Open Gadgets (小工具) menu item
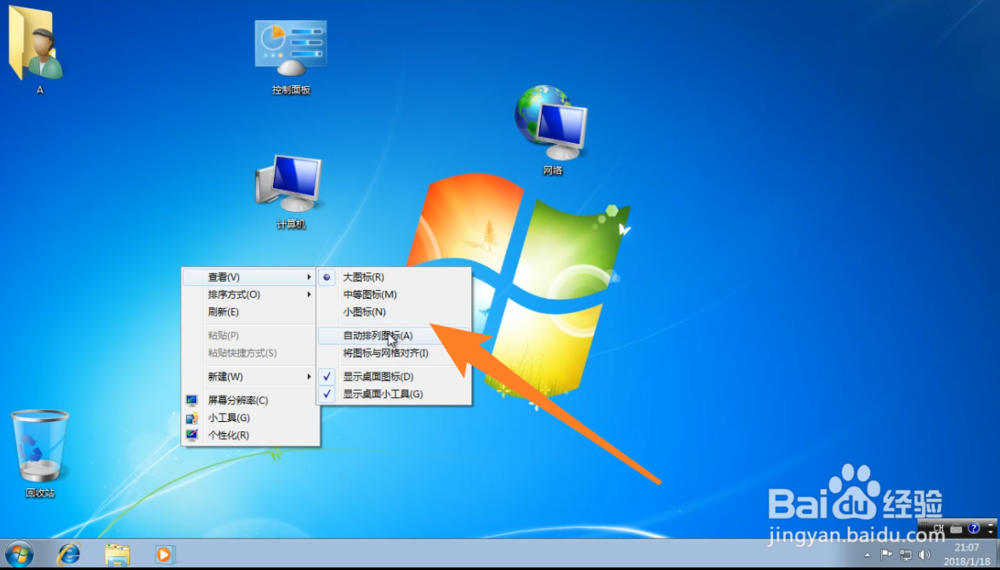Image resolution: width=1000 pixels, height=570 pixels. pyautogui.click(x=250, y=418)
